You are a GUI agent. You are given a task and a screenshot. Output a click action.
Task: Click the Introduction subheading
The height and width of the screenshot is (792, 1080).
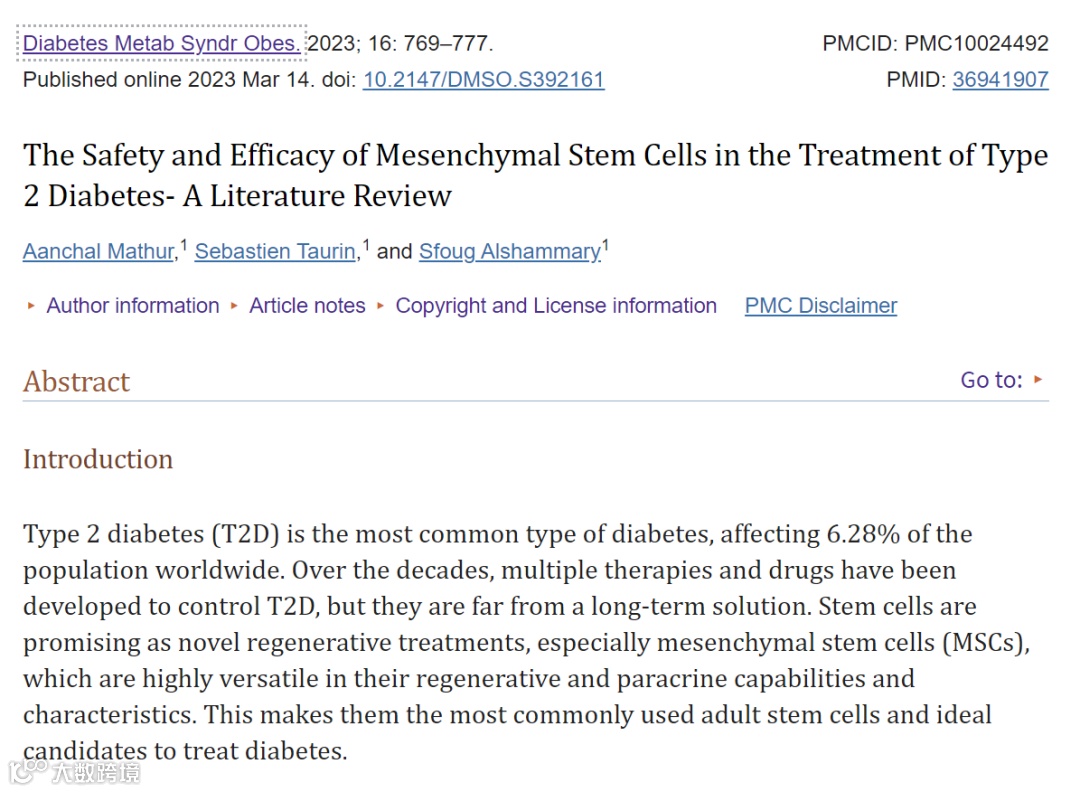(98, 459)
